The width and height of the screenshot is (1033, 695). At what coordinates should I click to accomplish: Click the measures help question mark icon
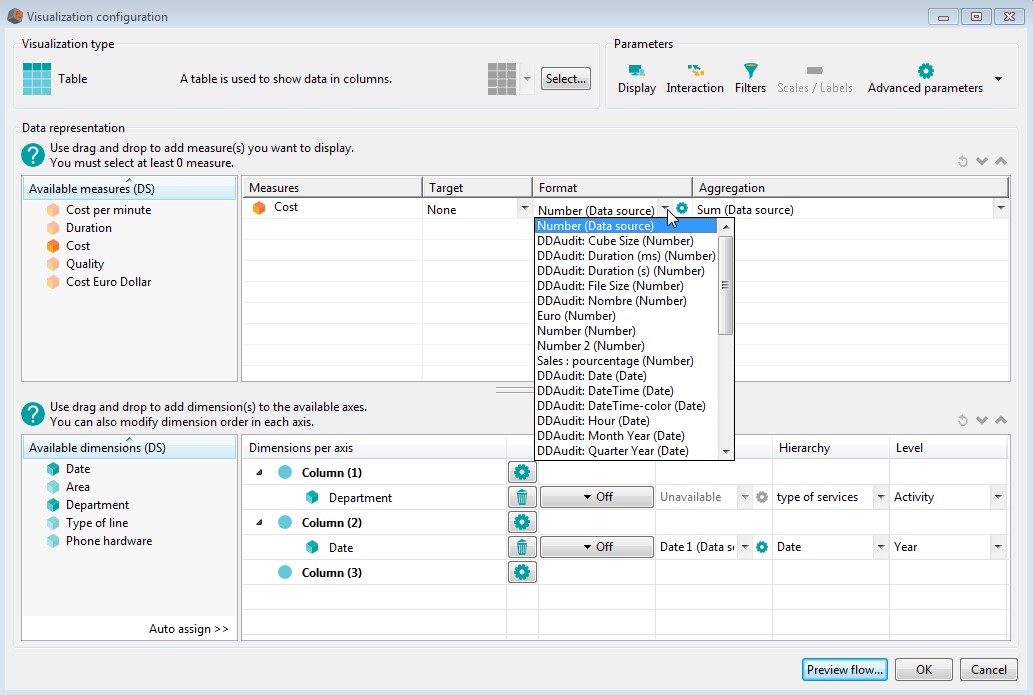(33, 155)
